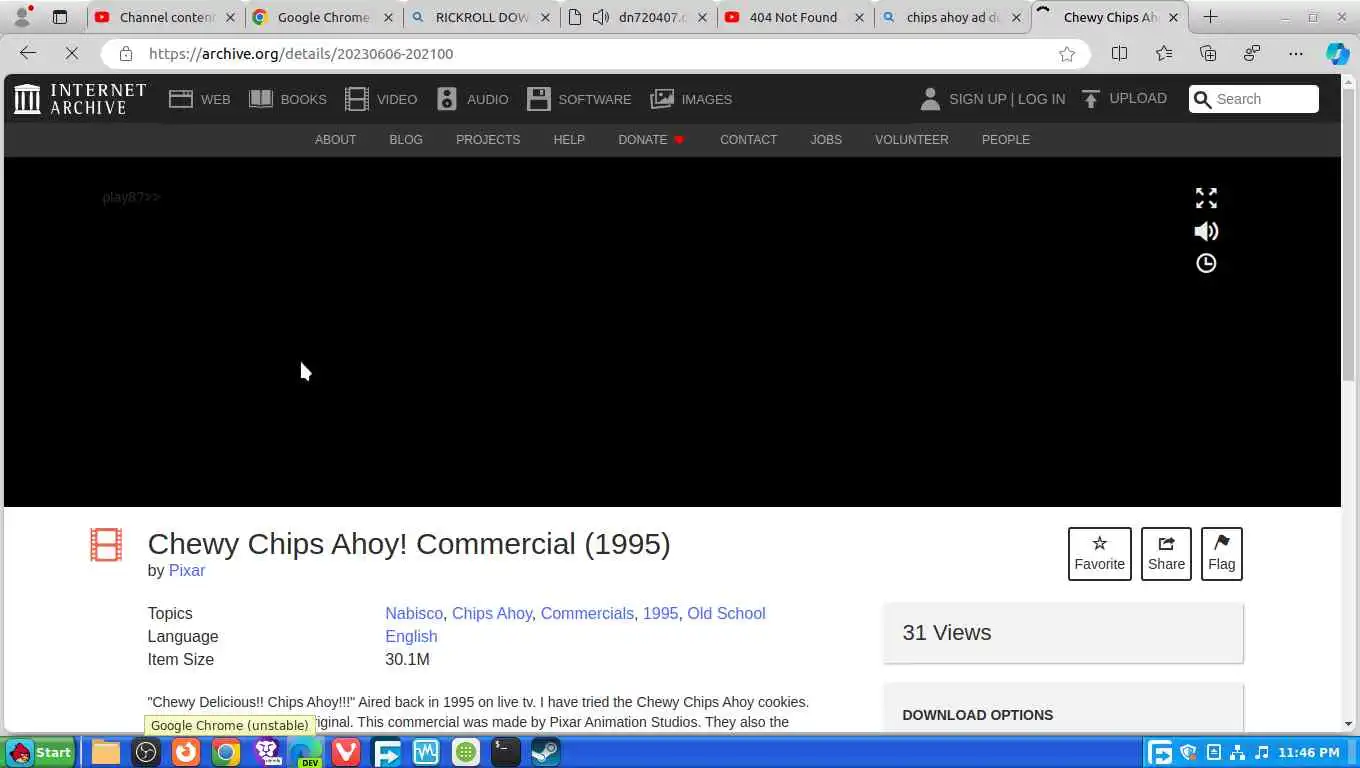This screenshot has height=768, width=1360.
Task: Launch Steam from the taskbar
Action: [x=545, y=752]
